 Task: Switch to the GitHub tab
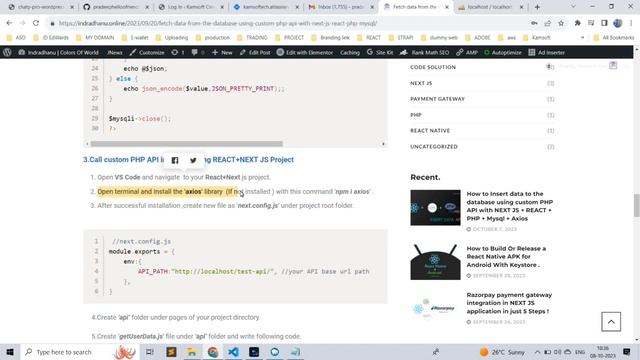116,7
